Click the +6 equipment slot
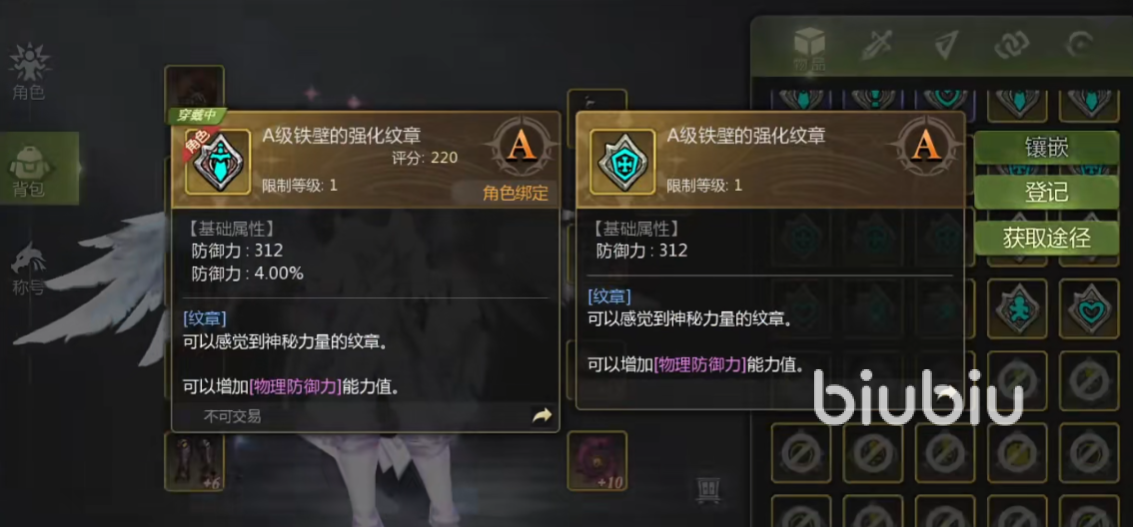Image resolution: width=1133 pixels, height=527 pixels. tap(194, 461)
